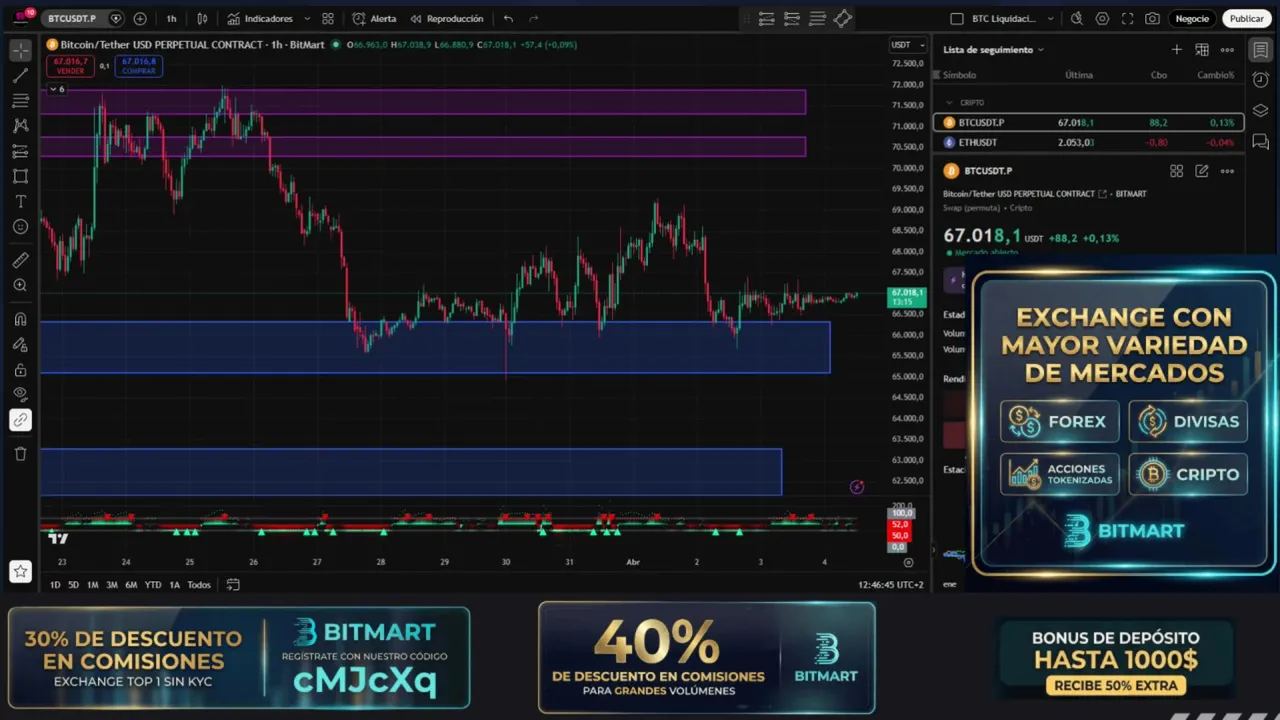This screenshot has height=720, width=1280.
Task: Toggle hide all drawings eye icon
Action: (20, 395)
